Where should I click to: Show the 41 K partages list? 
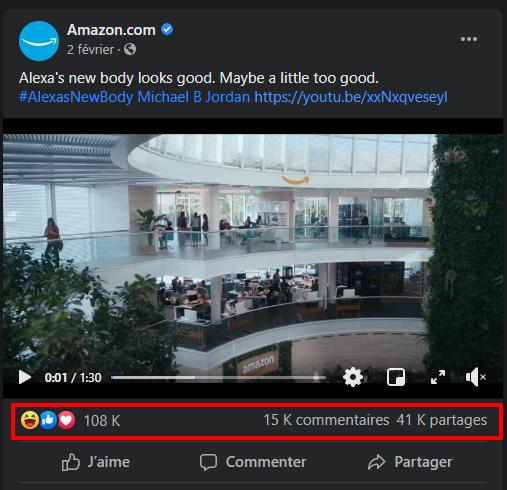pyautogui.click(x=442, y=420)
